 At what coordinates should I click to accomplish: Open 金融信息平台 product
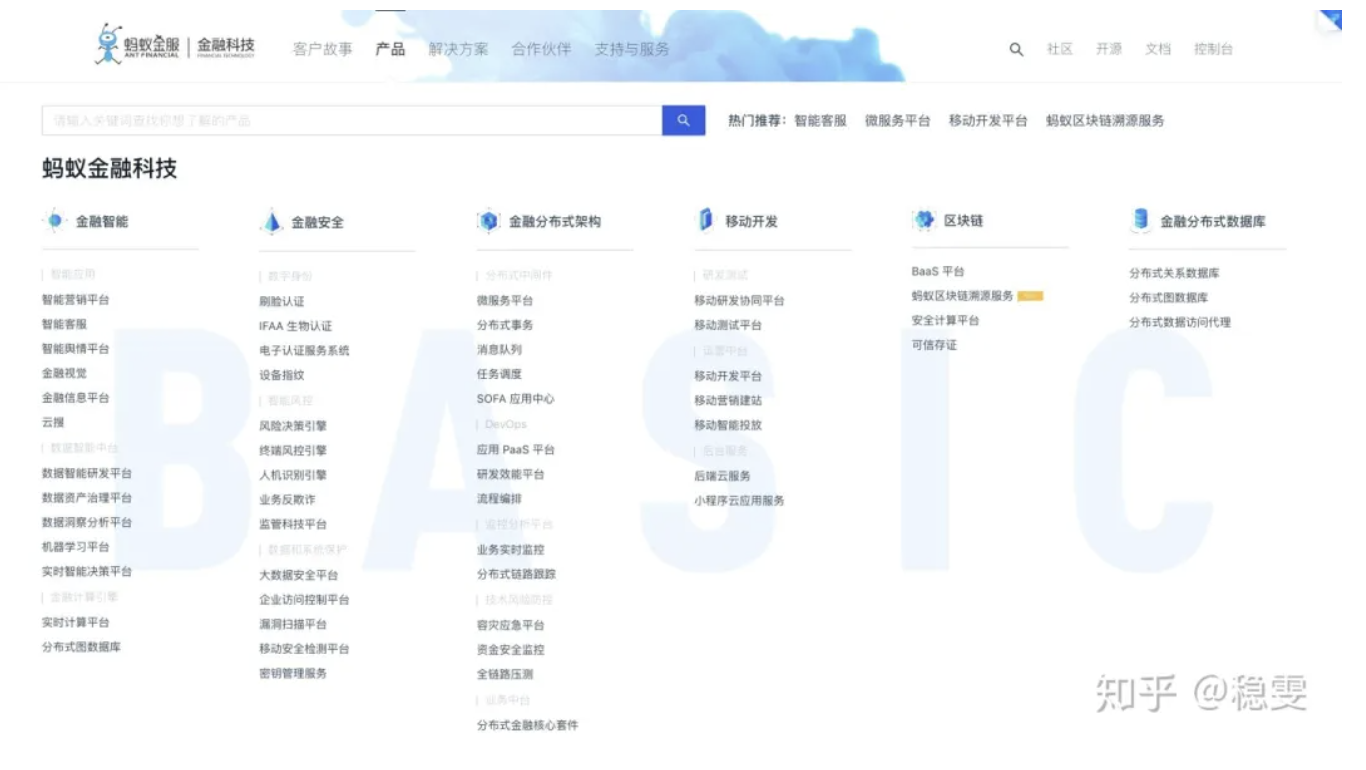pyautogui.click(x=76, y=398)
